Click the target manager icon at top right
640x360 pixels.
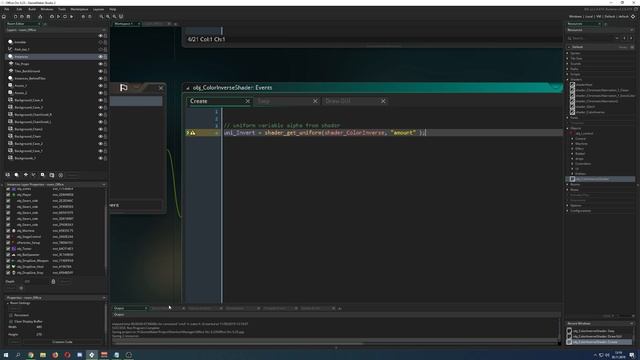[x=633, y=17]
